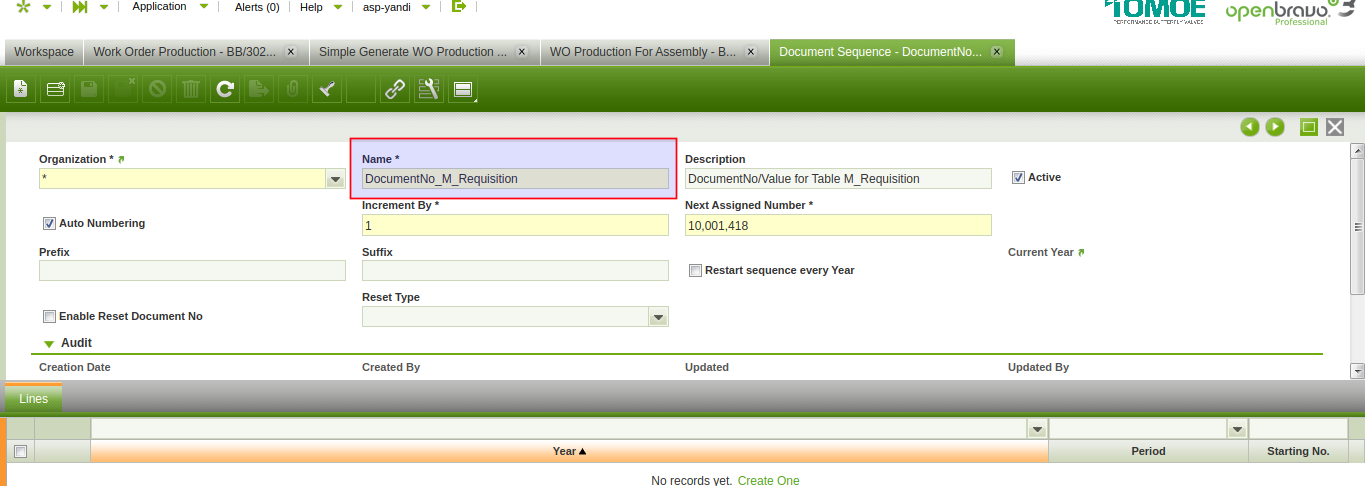Toggle the Auto Numbering checkbox

point(49,224)
